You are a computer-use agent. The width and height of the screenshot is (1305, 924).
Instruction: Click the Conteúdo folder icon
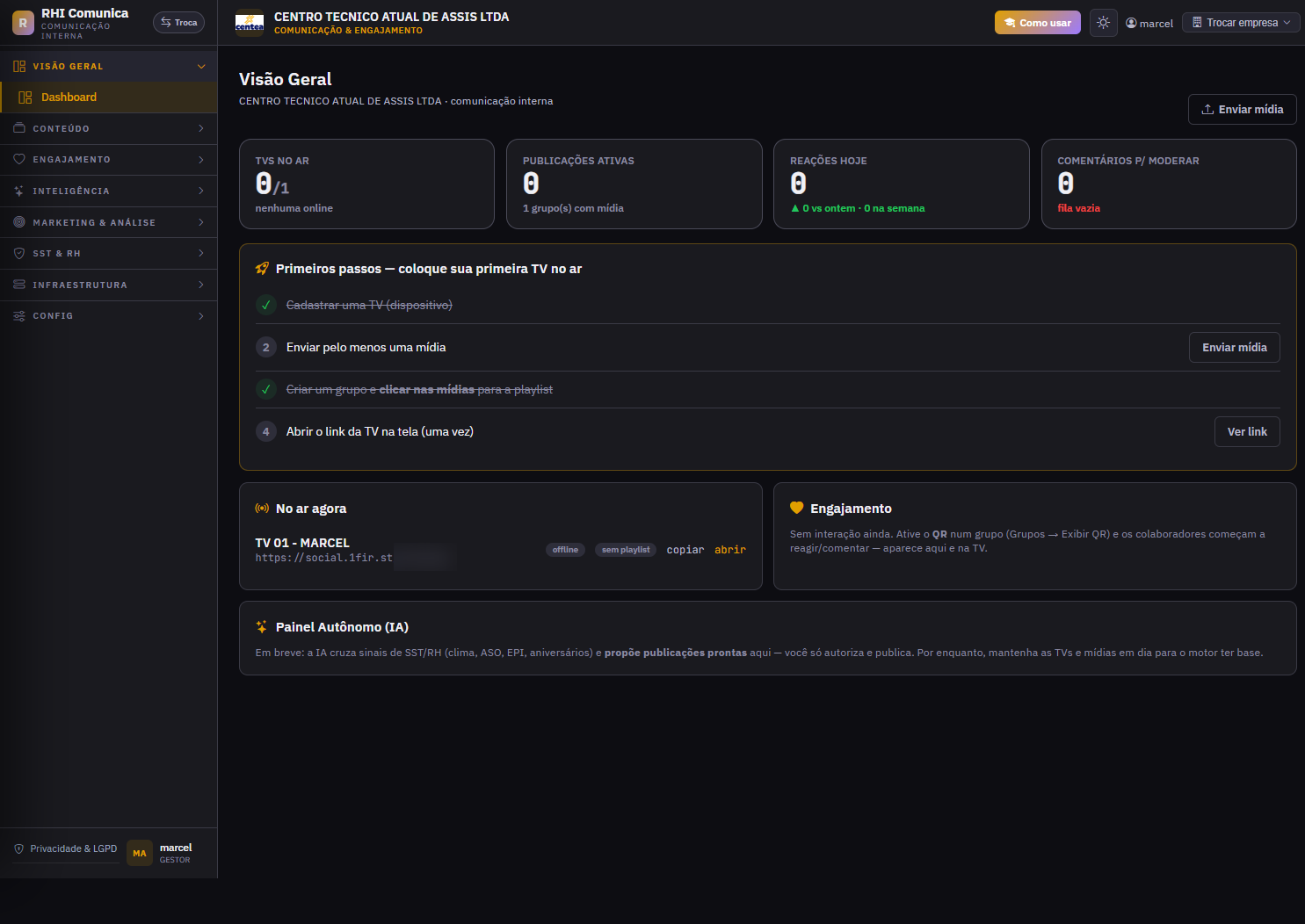coord(19,128)
